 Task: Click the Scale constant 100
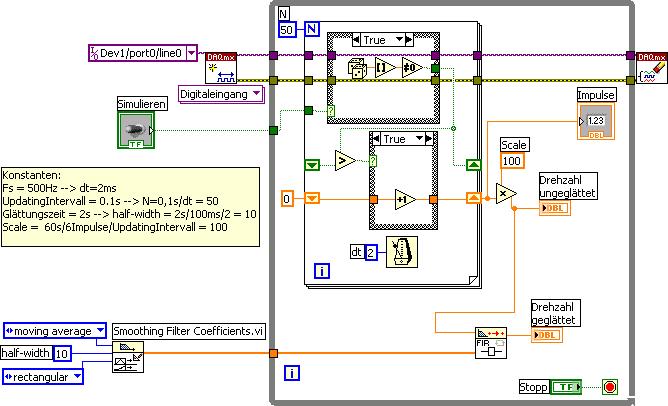512,161
